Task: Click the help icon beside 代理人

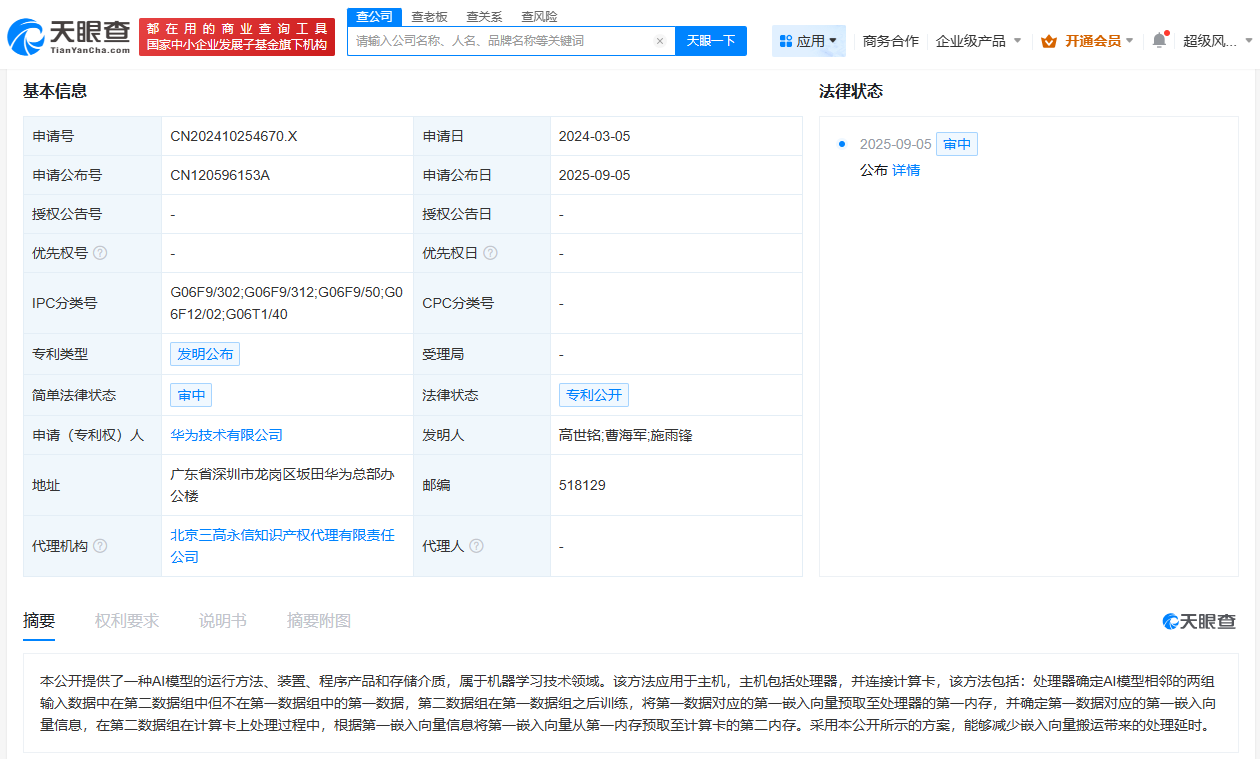Action: click(x=476, y=546)
